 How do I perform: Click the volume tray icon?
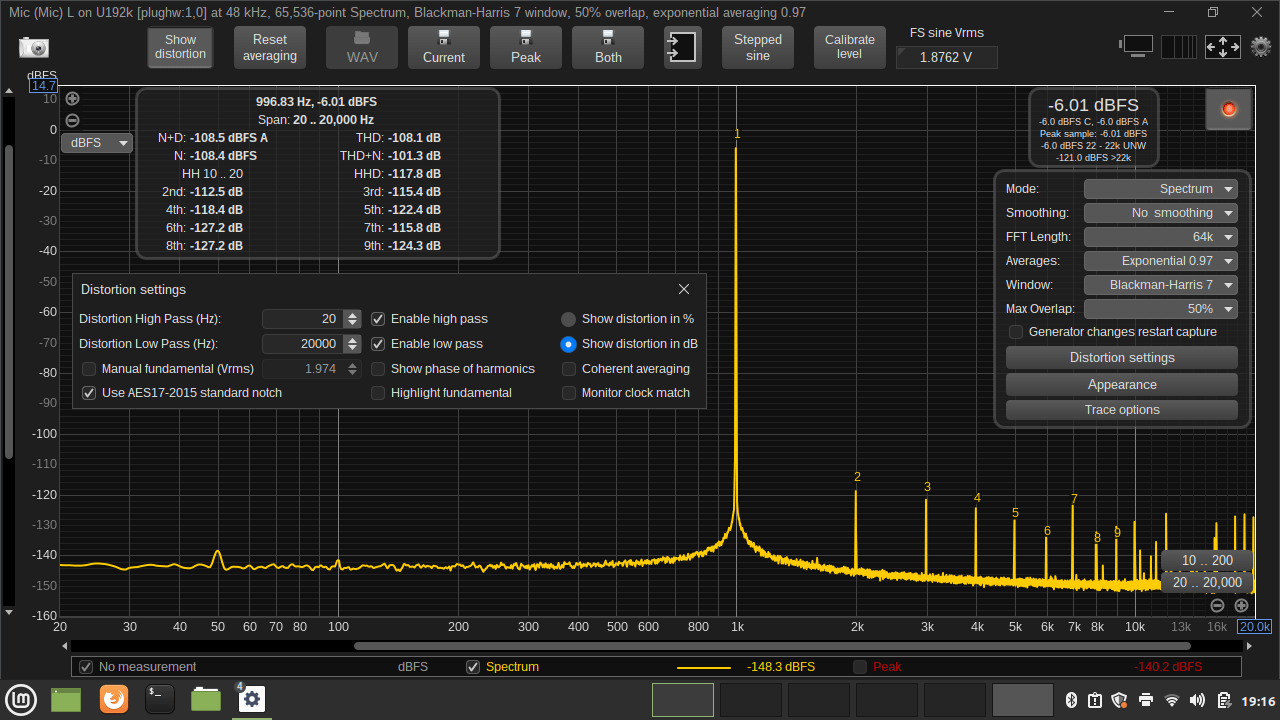[x=1198, y=700]
